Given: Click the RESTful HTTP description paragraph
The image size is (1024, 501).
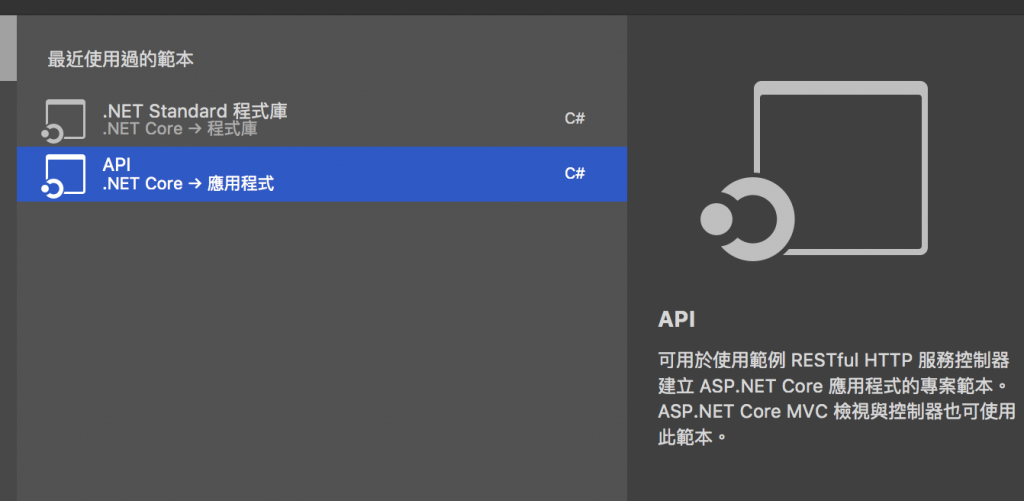Looking at the screenshot, I should click(x=837, y=398).
